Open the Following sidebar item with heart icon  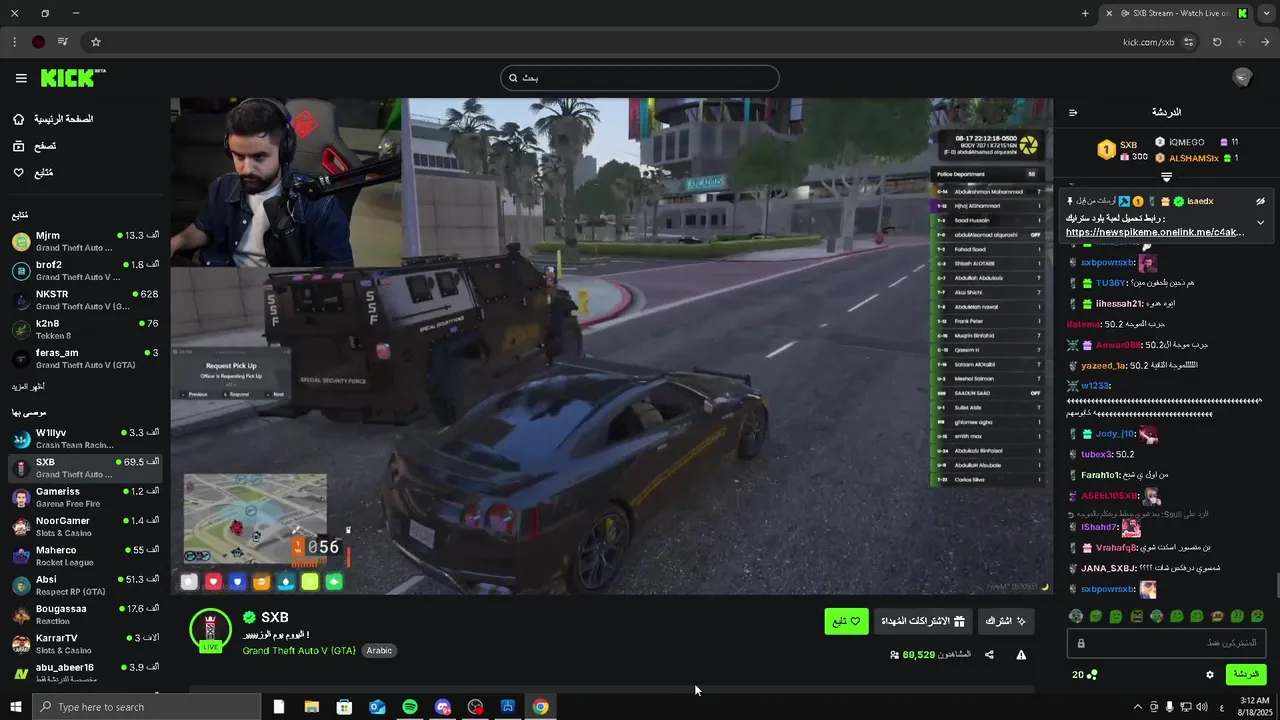(33, 173)
